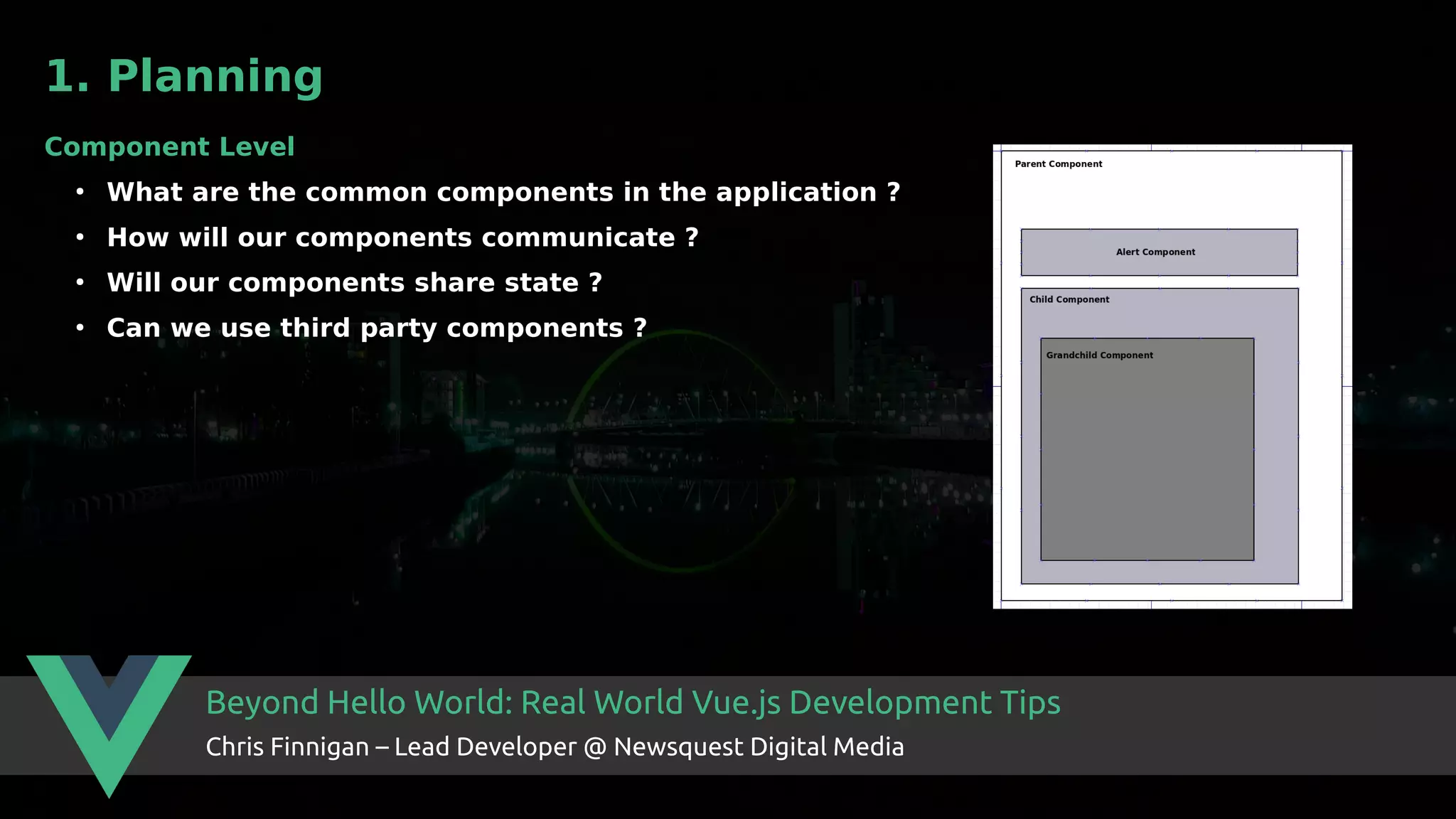Click the Chris Finnigan presenter line
The width and height of the screenshot is (1456, 819).
pos(555,747)
